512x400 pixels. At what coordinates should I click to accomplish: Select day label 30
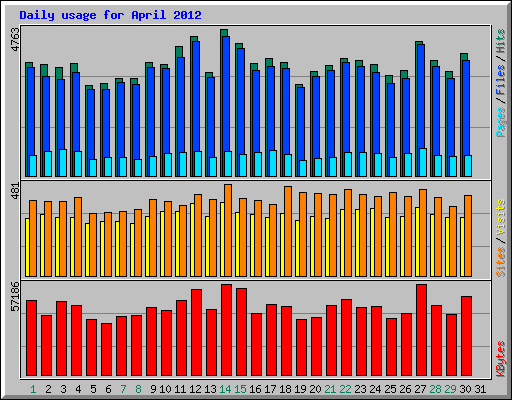pos(465,389)
